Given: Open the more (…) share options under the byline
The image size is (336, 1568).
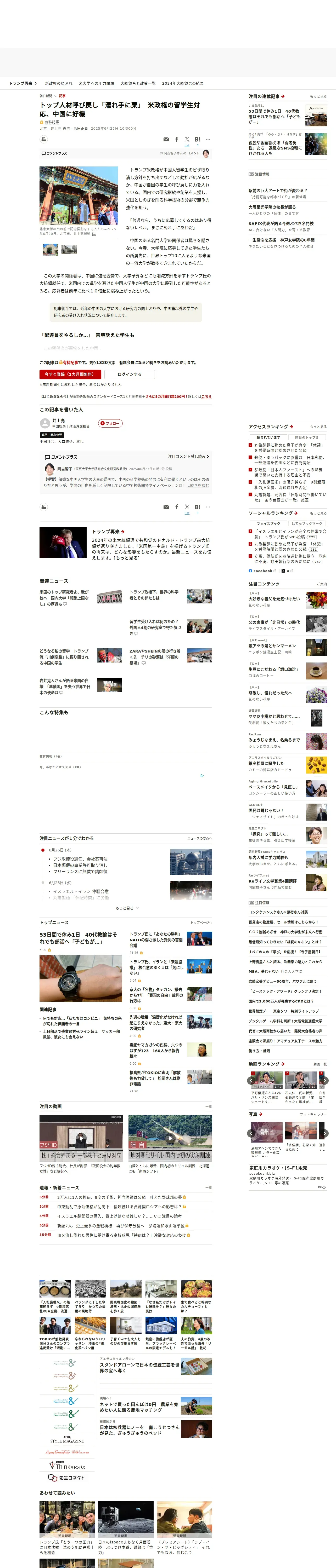Looking at the screenshot, I should pyautogui.click(x=208, y=139).
